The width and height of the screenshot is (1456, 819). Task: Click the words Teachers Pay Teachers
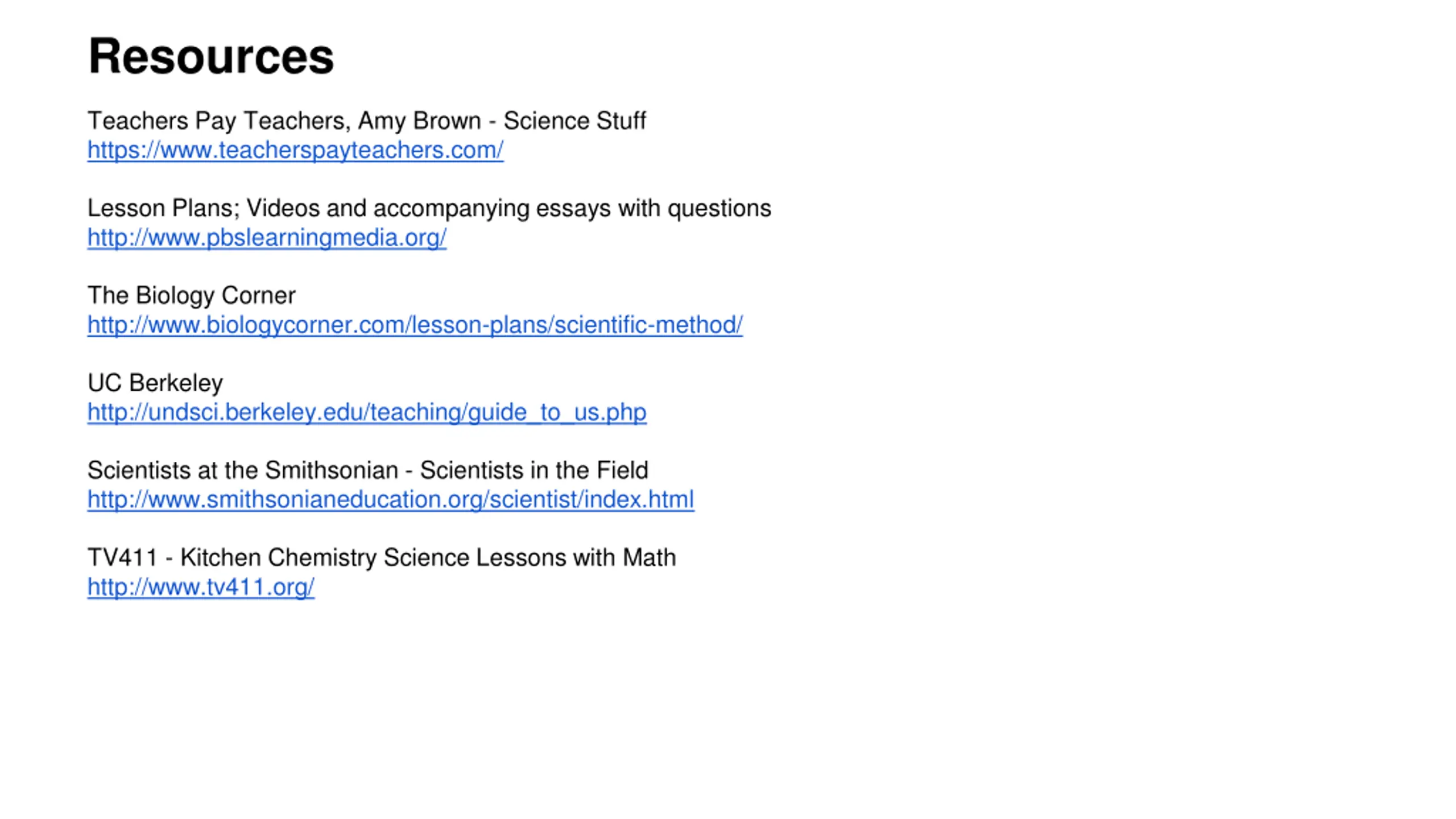[216, 121]
